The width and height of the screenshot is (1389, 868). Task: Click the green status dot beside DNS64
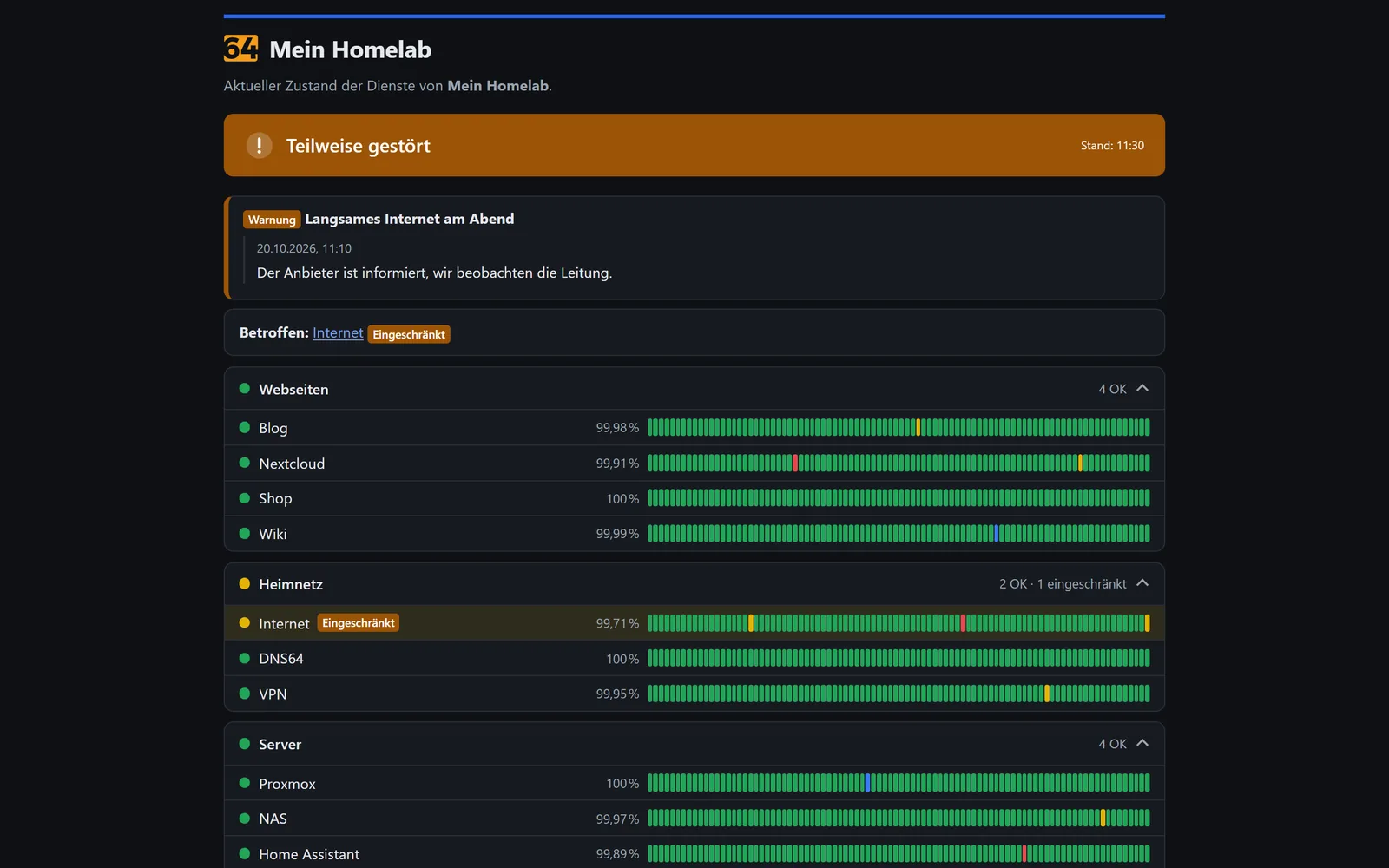coord(245,658)
